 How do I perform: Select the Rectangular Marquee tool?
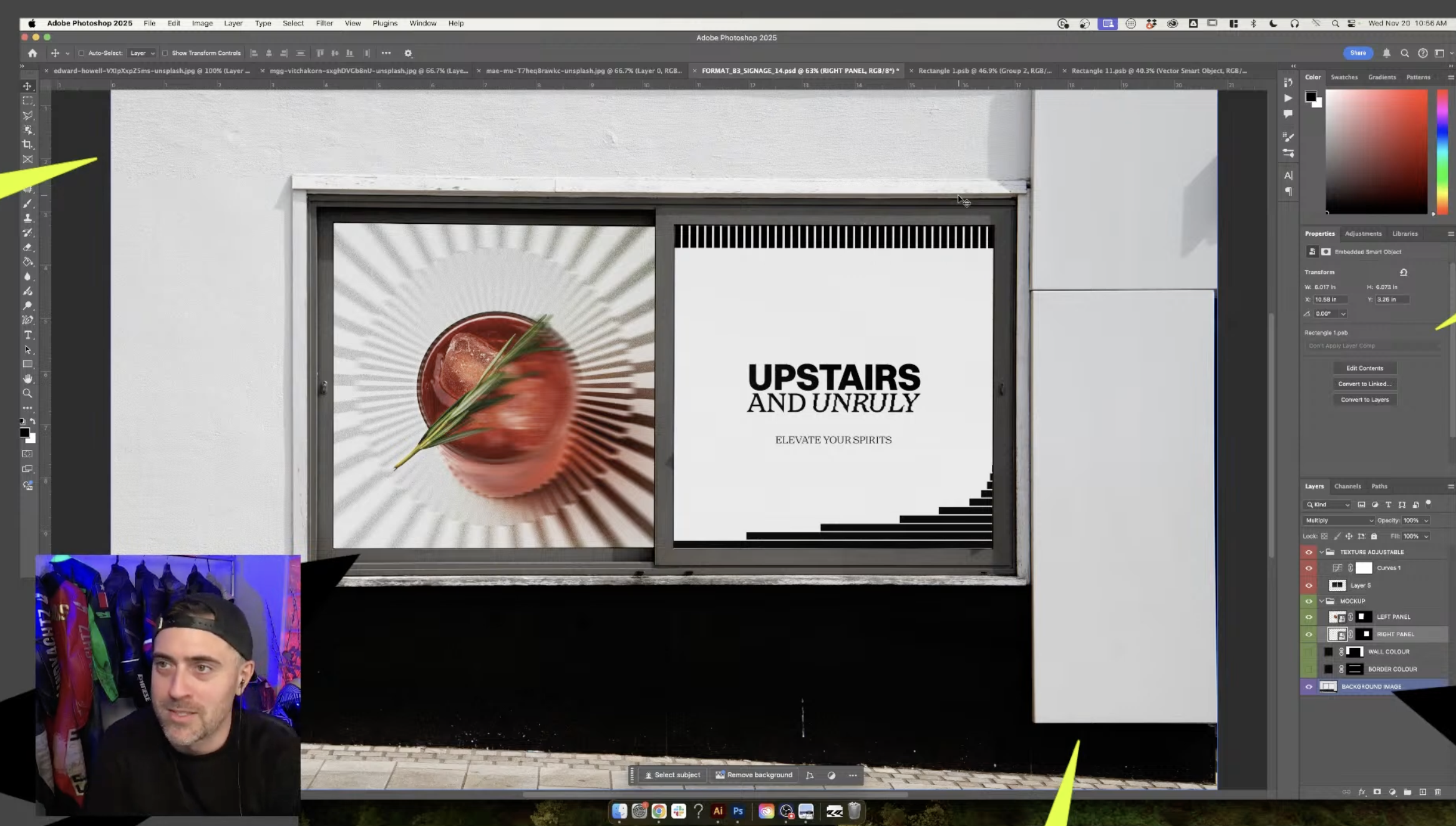[27, 100]
